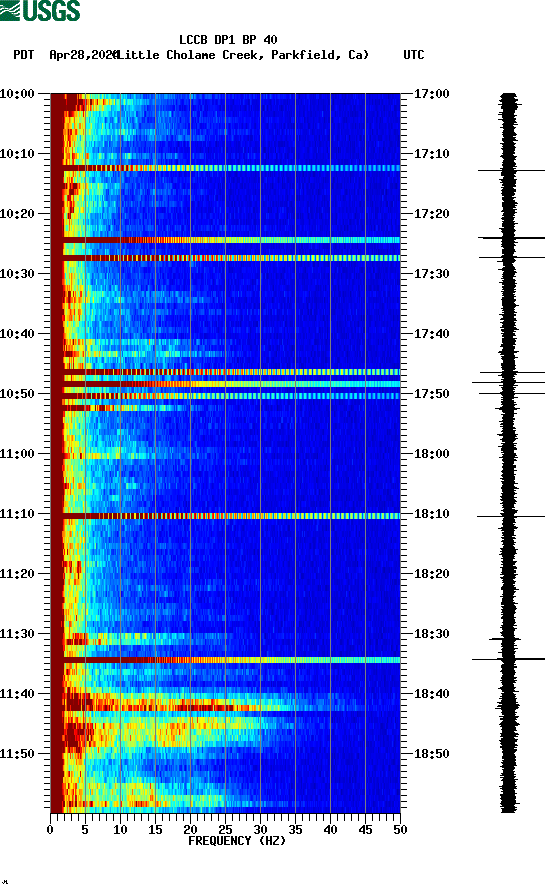The height and width of the screenshot is (893, 552).
Task: Click the '45' frequency axis label
Action: click(x=365, y=830)
